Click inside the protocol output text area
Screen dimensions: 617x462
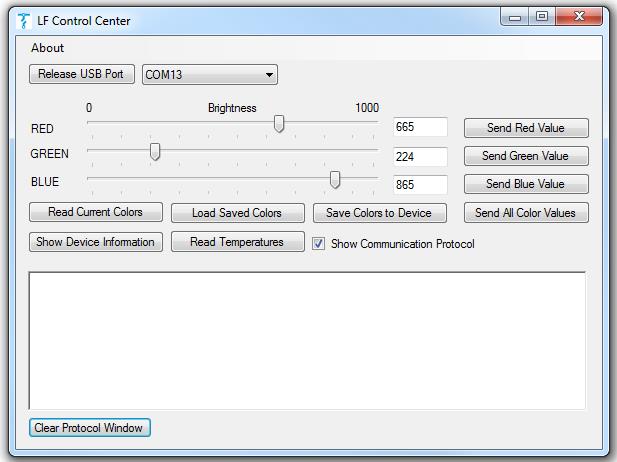tap(307, 340)
